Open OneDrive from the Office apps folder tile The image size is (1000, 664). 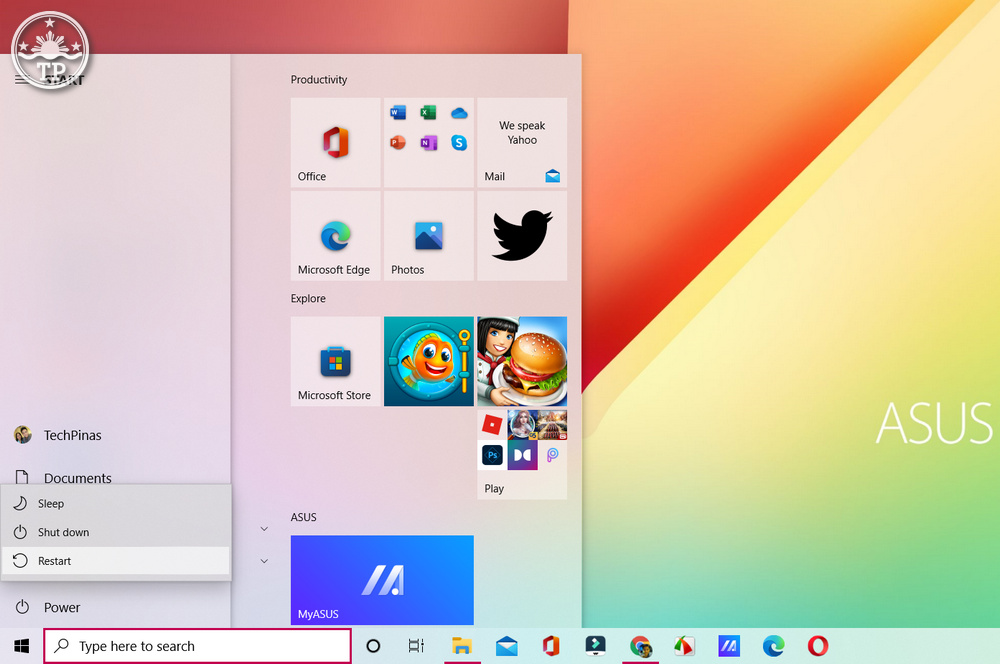(459, 114)
